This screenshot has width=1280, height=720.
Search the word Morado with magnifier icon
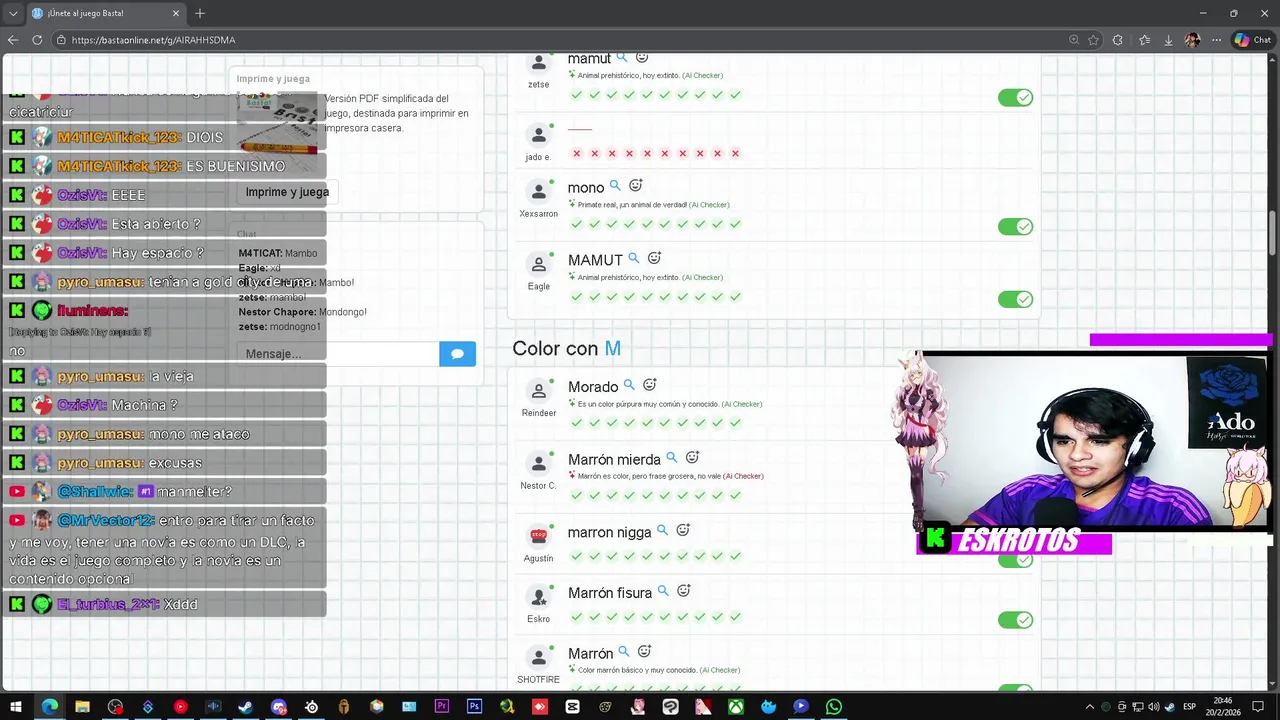(629, 385)
